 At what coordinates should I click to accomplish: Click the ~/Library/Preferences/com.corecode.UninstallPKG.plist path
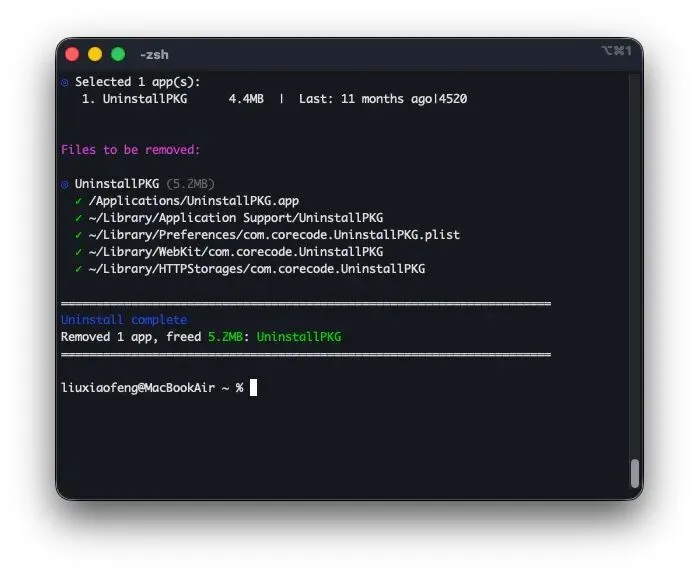[274, 235]
